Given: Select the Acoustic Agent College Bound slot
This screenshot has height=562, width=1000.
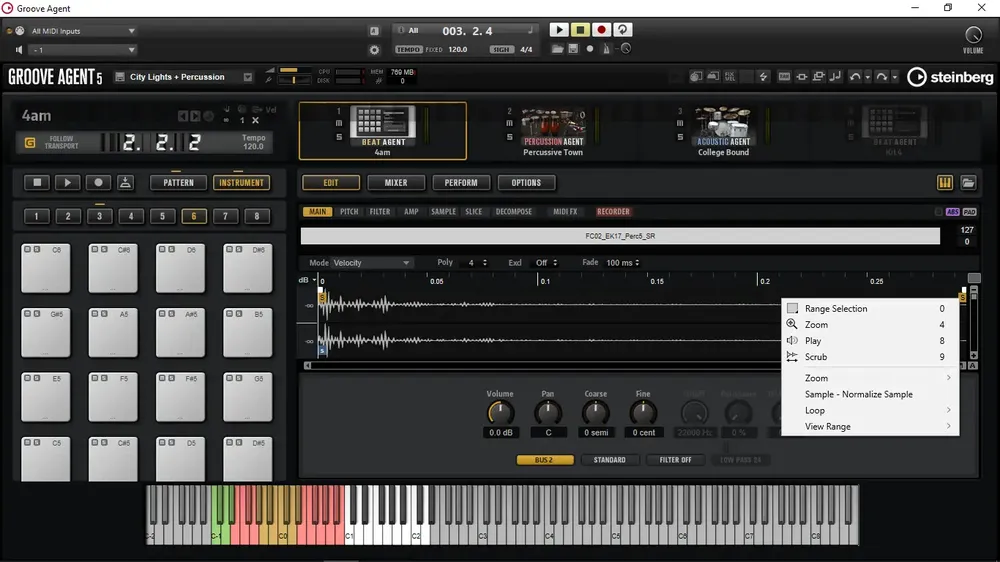Looking at the screenshot, I should pyautogui.click(x=723, y=131).
